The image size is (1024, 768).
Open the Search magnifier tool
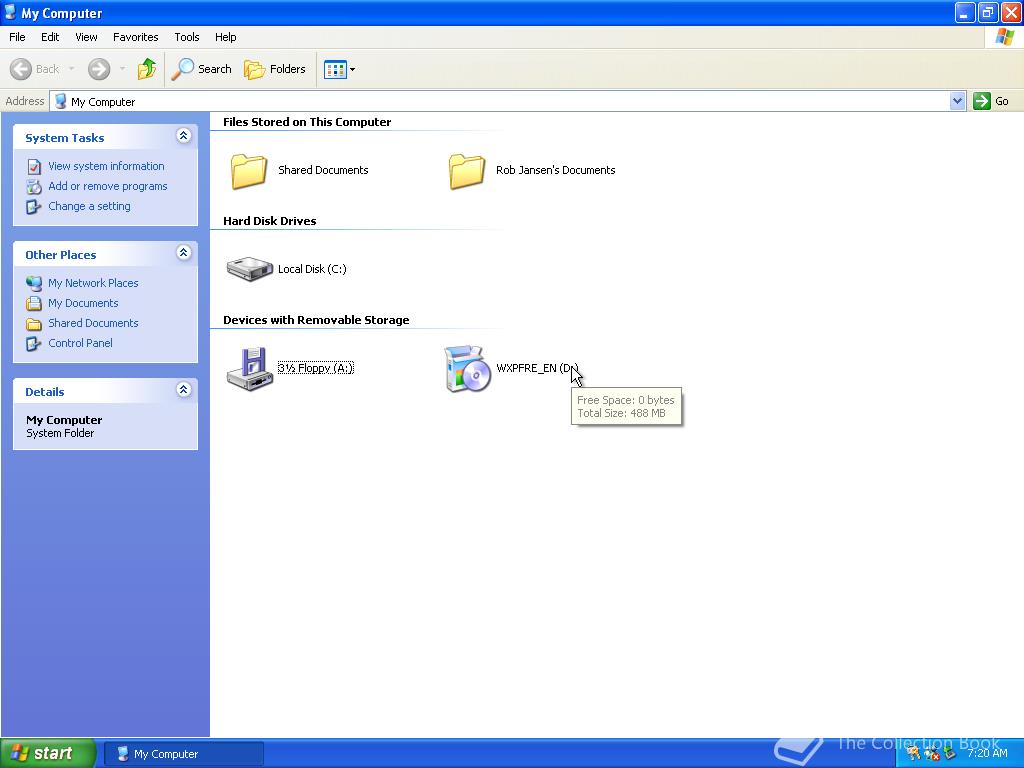pyautogui.click(x=202, y=69)
